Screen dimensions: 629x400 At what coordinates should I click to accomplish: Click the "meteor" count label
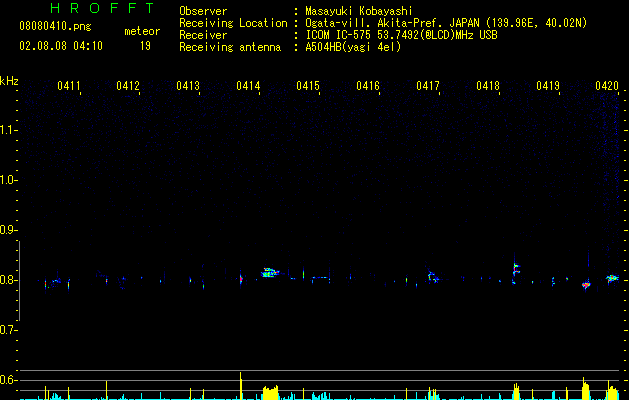[x=142, y=31]
